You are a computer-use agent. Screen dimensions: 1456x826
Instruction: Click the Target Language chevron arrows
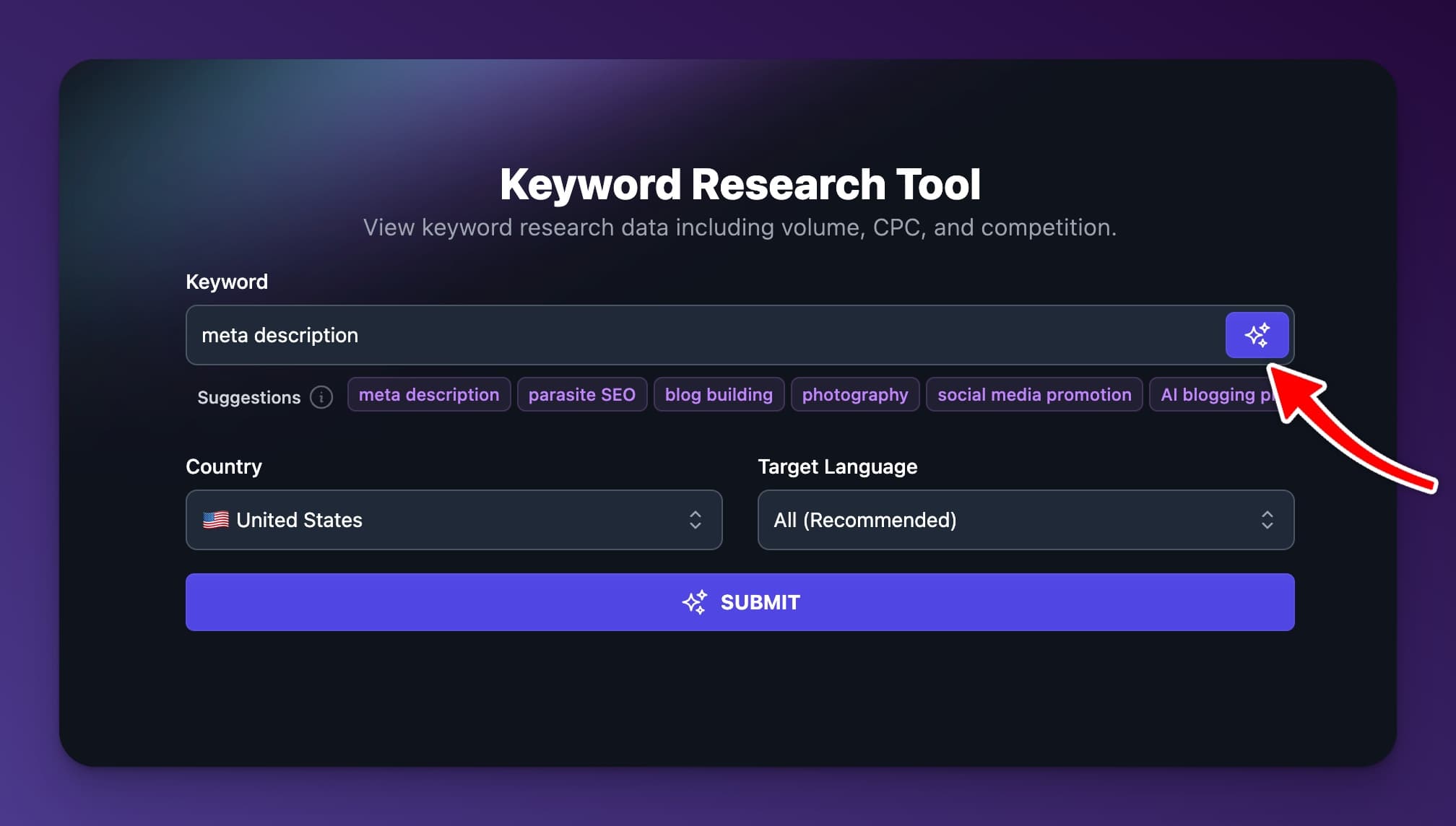pyautogui.click(x=1267, y=520)
